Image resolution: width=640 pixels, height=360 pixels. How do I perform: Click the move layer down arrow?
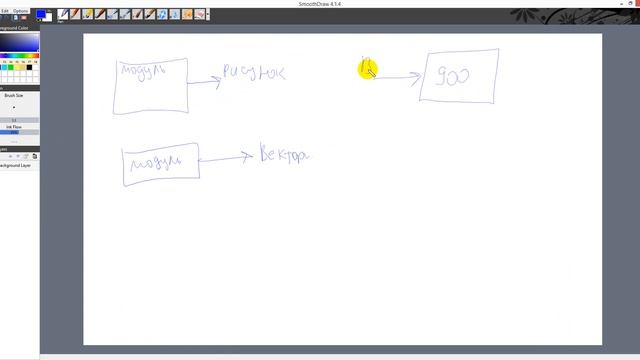tap(18, 156)
